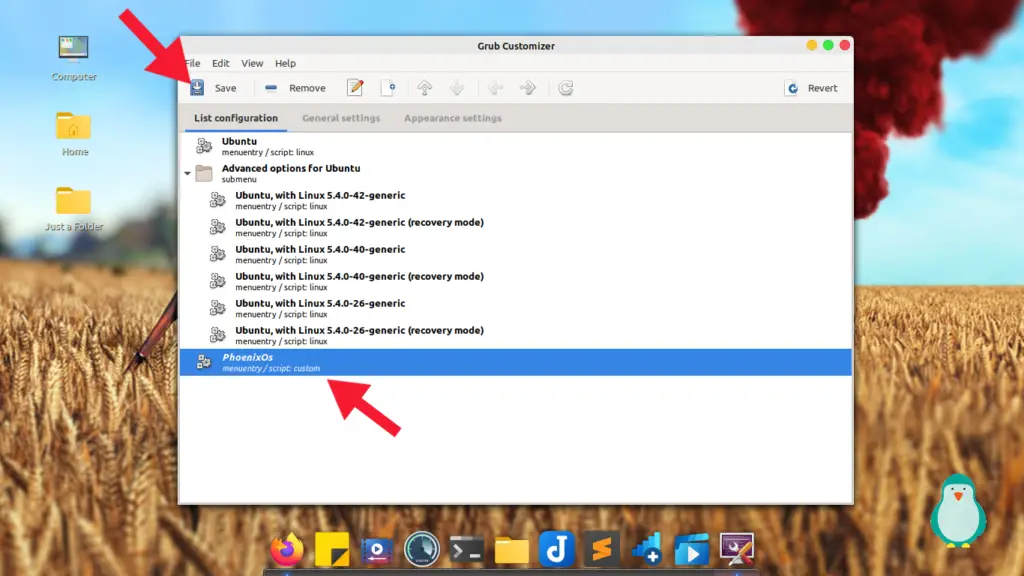Click the left arrow icon in the toolbar
This screenshot has width=1024, height=576.
pyautogui.click(x=495, y=88)
